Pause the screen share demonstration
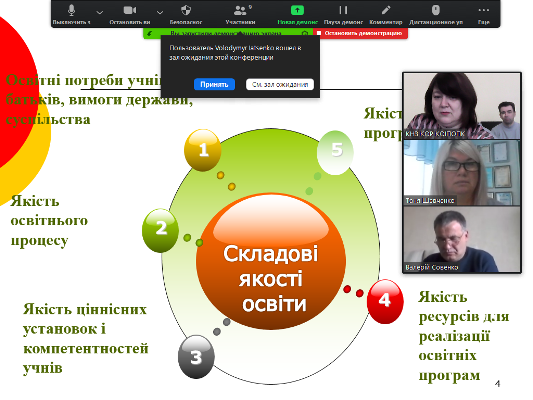Screen dimensions: 533x400 pos(343,14)
